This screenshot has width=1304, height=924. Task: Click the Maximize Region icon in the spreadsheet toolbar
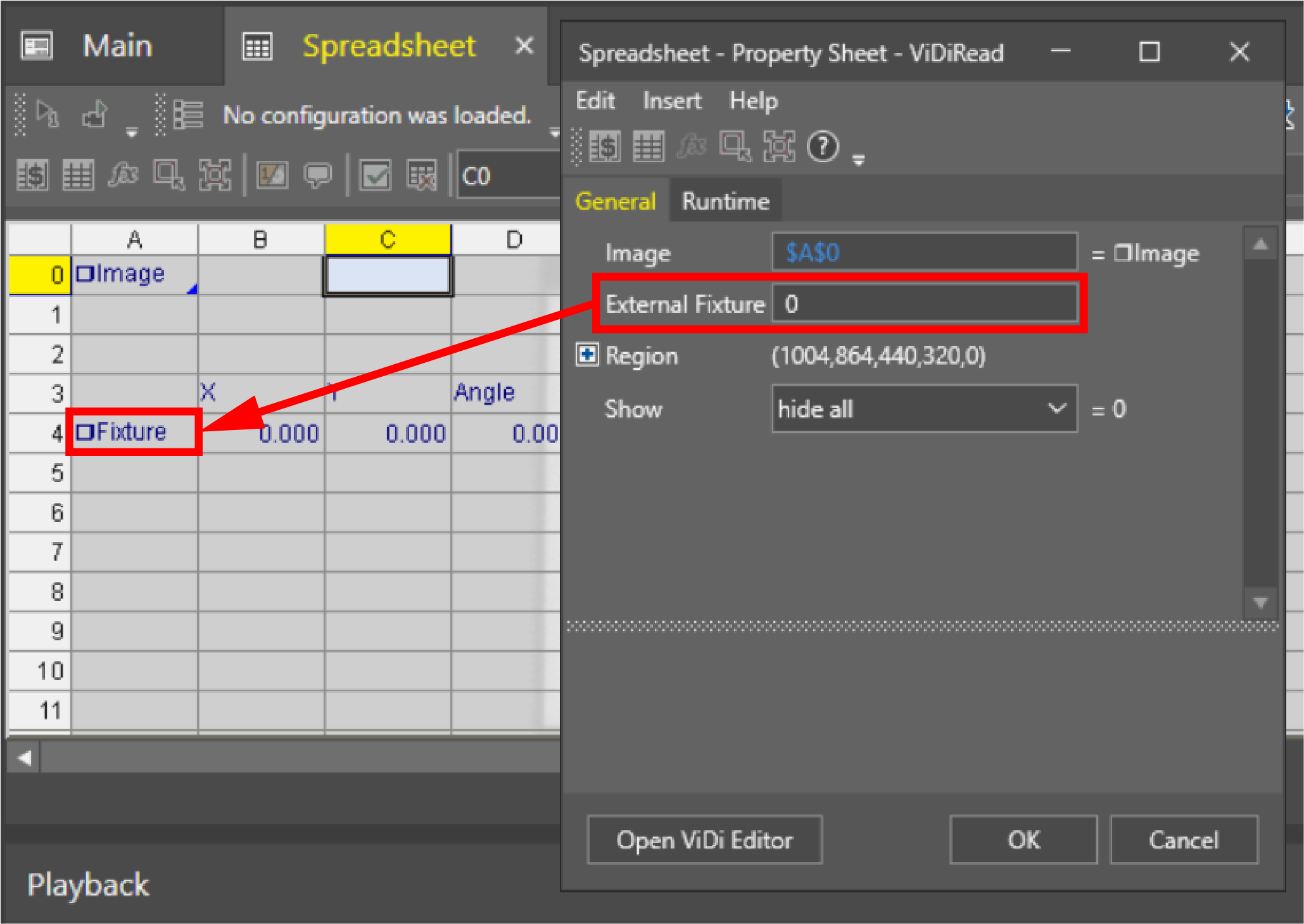(x=215, y=175)
